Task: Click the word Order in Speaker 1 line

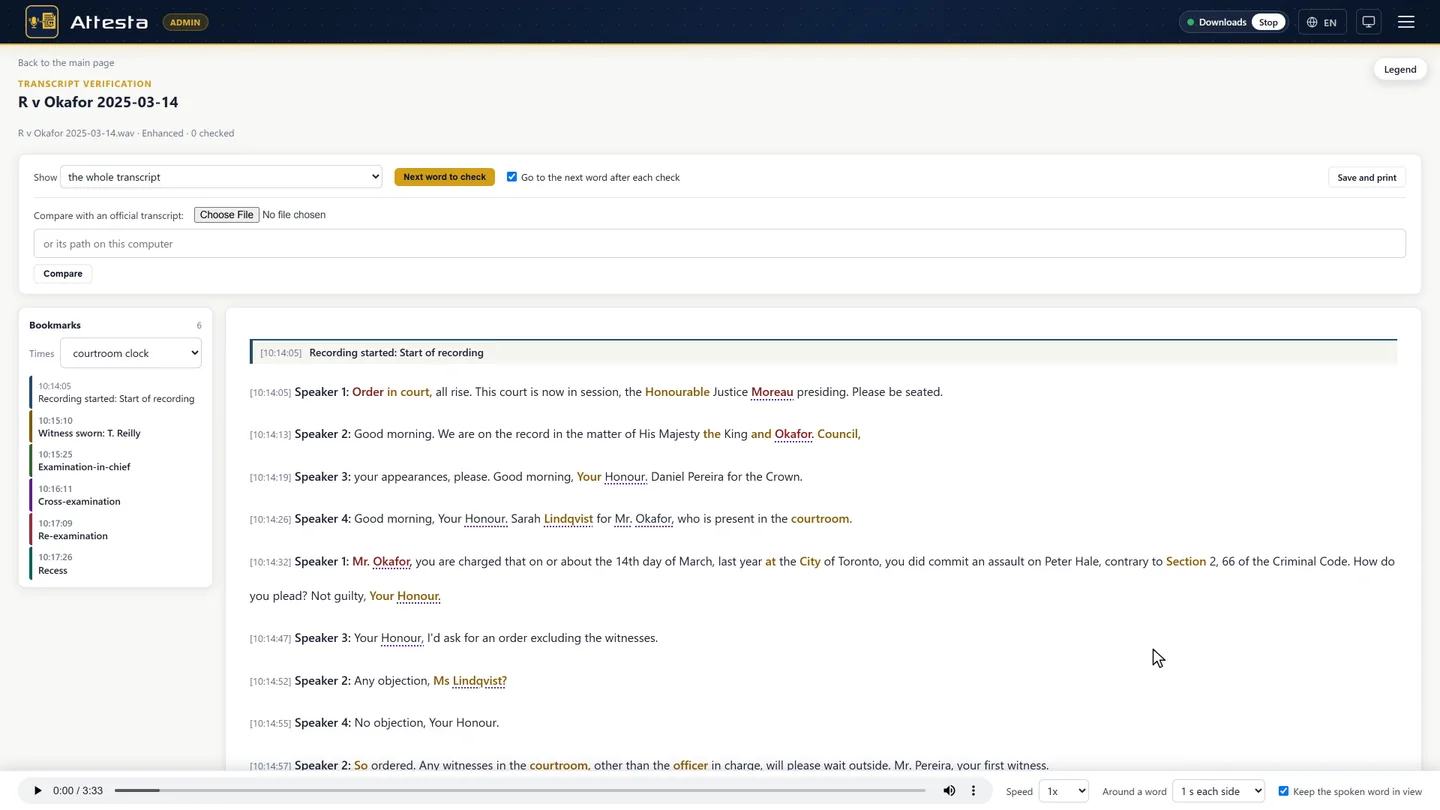Action: [x=368, y=392]
